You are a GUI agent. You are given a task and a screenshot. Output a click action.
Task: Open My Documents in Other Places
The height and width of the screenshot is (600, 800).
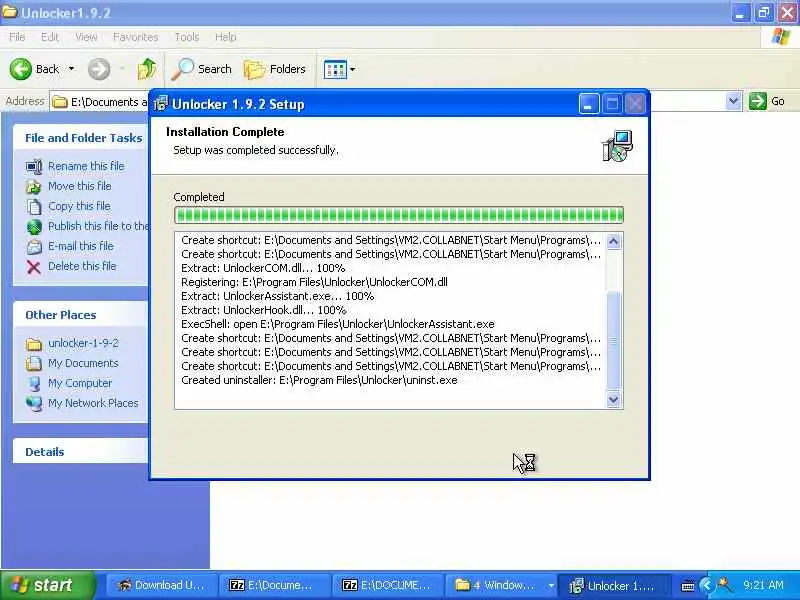coord(83,363)
